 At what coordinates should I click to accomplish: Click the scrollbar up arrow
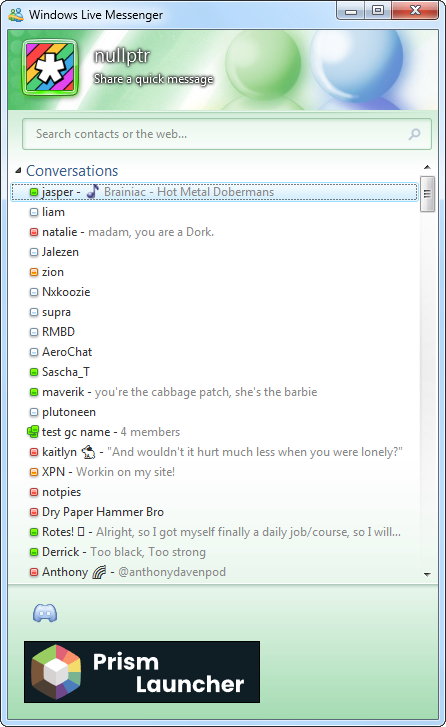pyautogui.click(x=427, y=167)
